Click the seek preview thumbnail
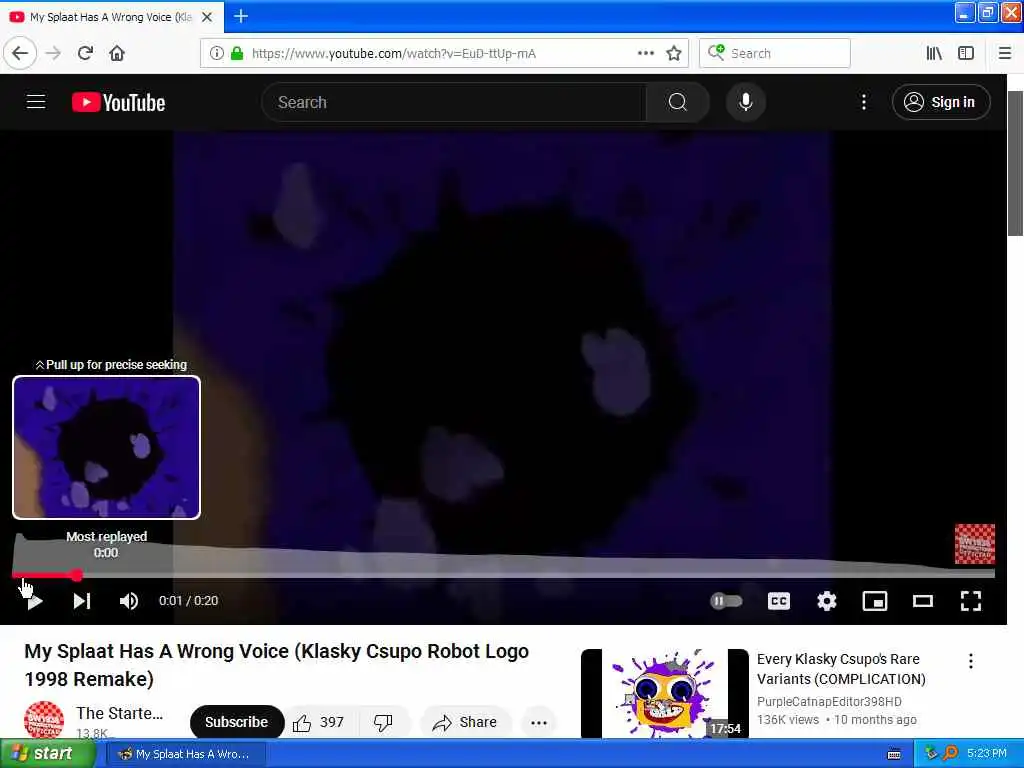This screenshot has width=1024, height=768. [106, 447]
